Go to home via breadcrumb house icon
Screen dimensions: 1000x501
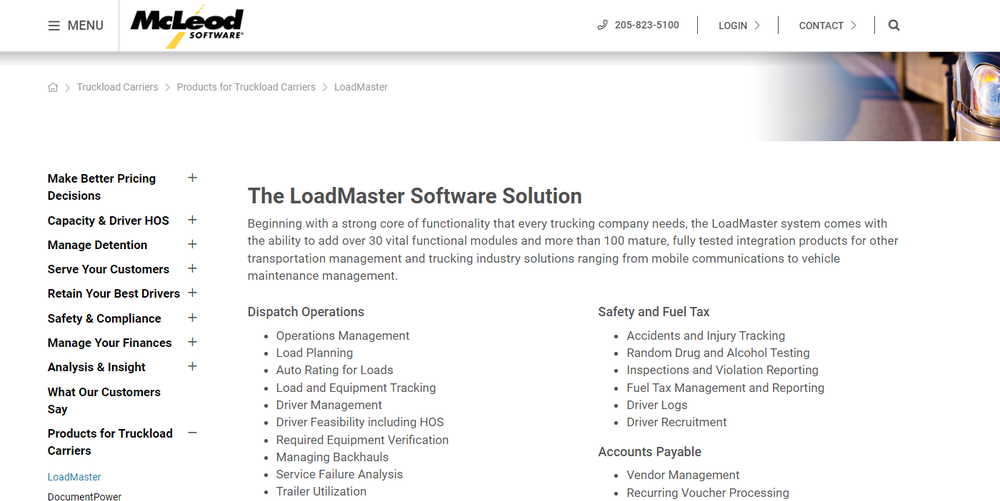coord(53,87)
